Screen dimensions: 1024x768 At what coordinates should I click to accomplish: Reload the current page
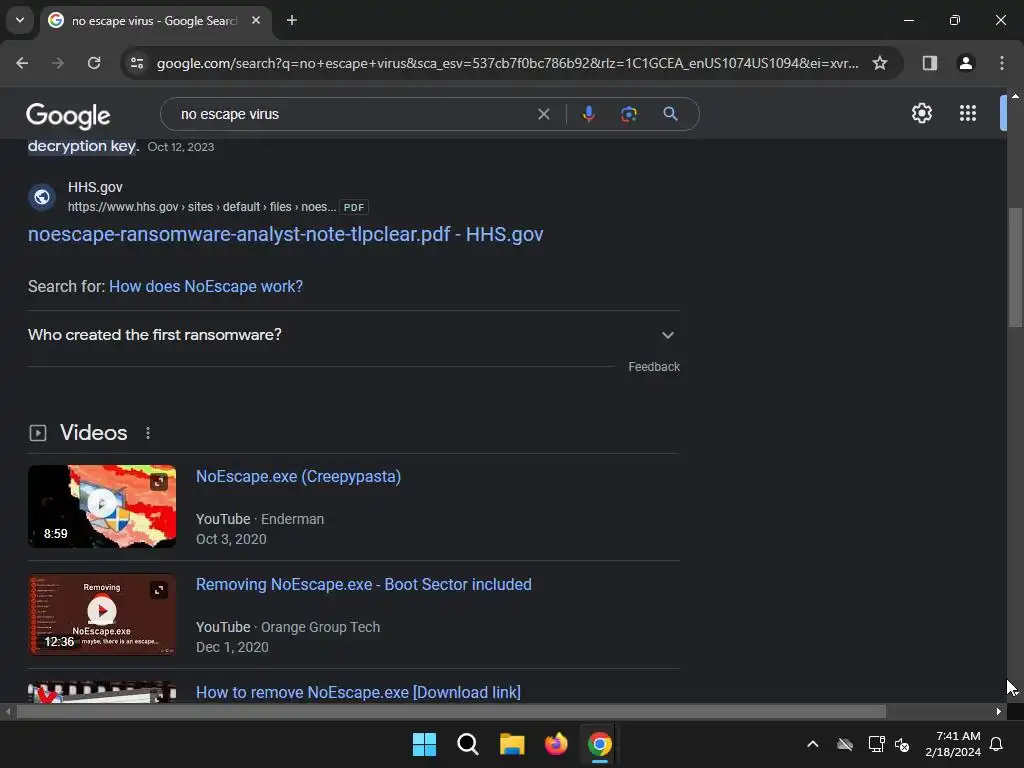click(x=94, y=63)
